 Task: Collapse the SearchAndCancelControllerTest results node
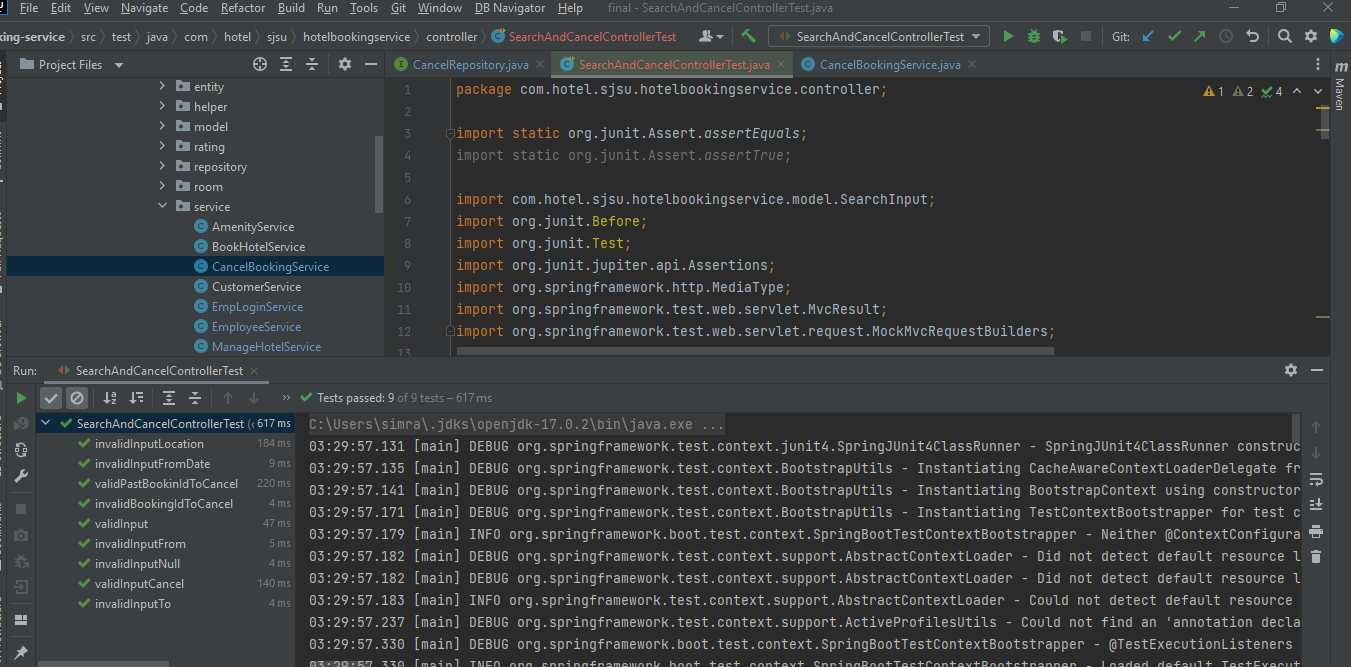(x=44, y=422)
